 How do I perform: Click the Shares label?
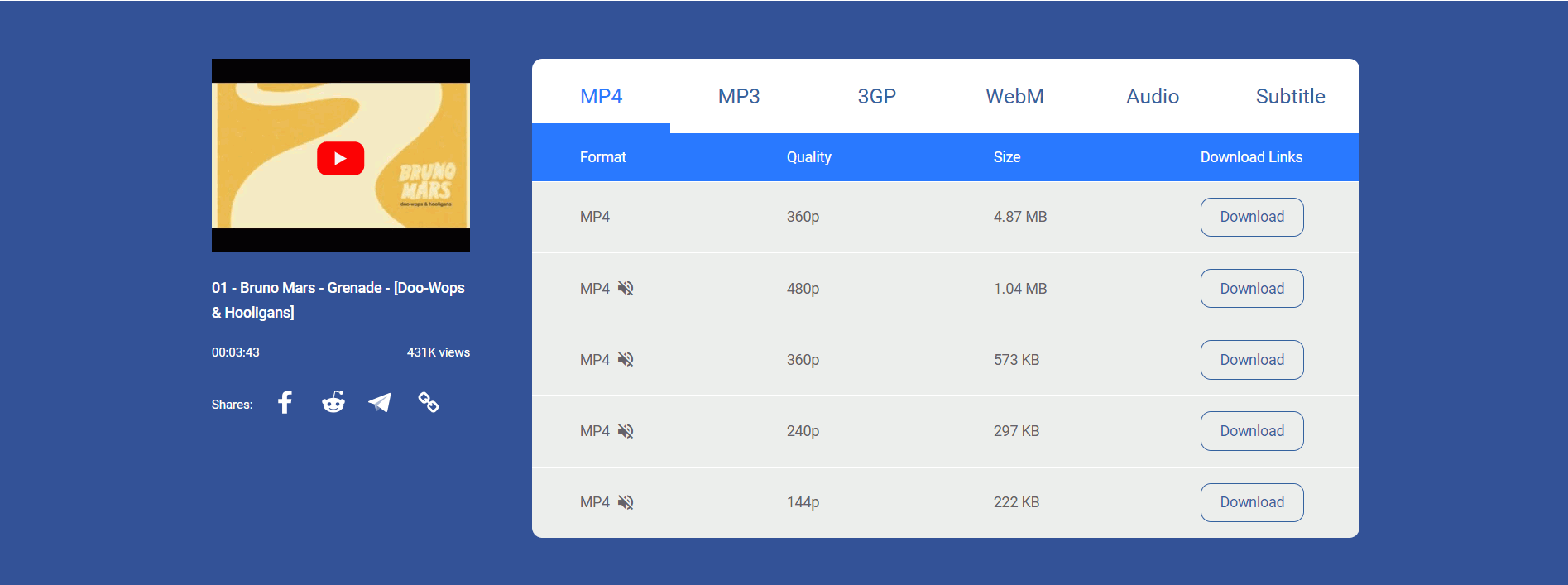click(x=233, y=405)
